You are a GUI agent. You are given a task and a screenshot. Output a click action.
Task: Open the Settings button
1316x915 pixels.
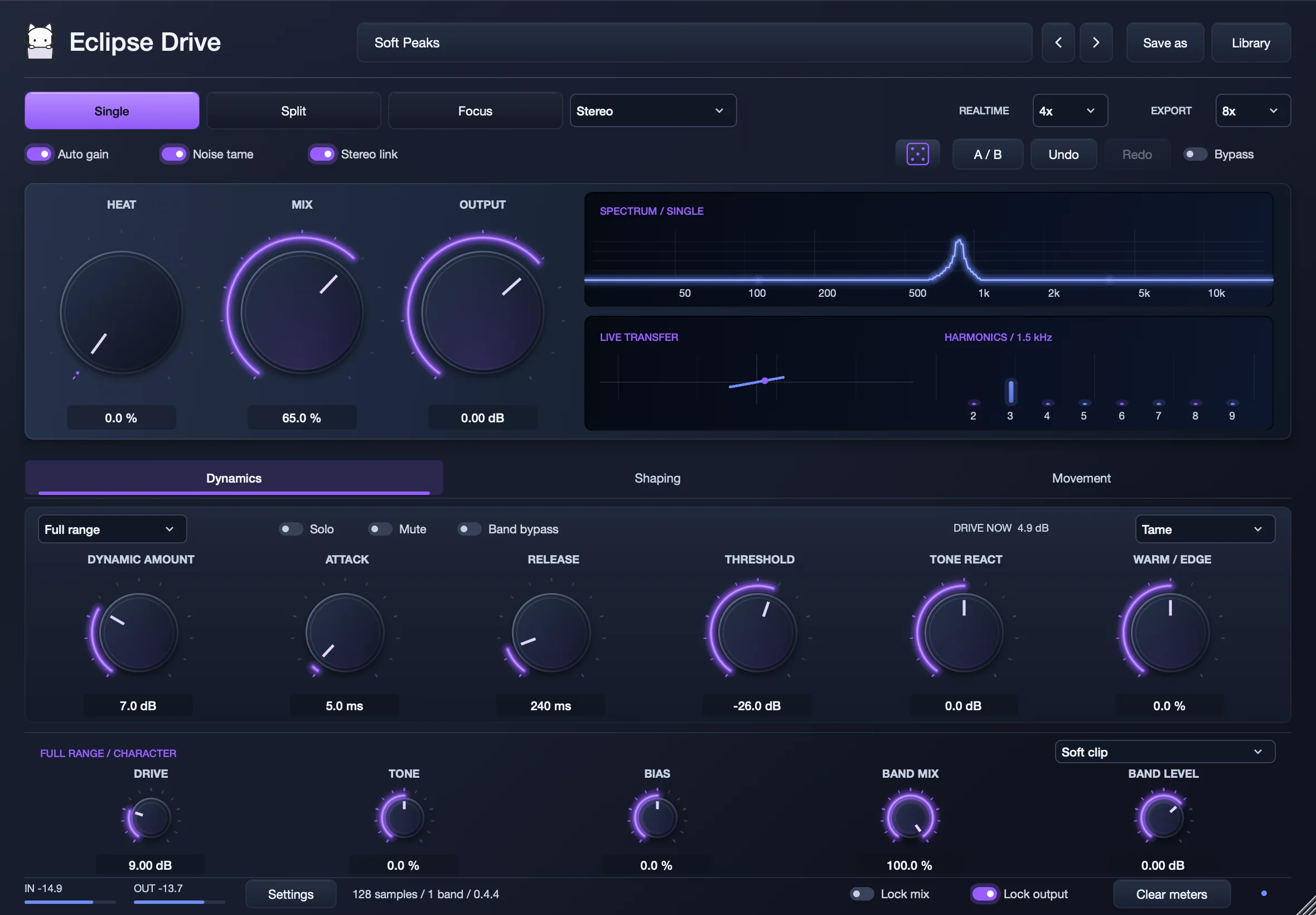point(291,894)
